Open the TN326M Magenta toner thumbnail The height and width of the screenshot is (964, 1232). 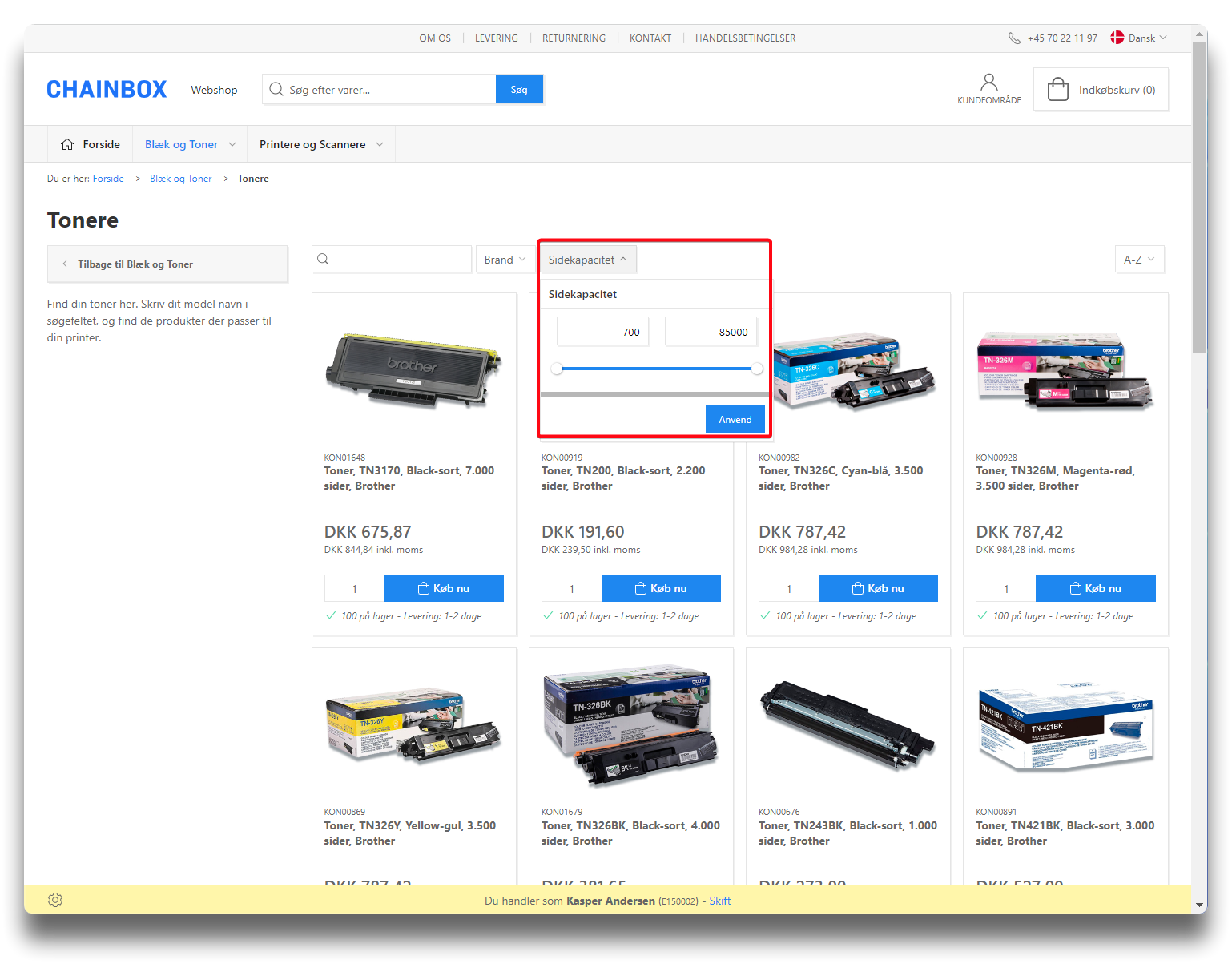1065,371
